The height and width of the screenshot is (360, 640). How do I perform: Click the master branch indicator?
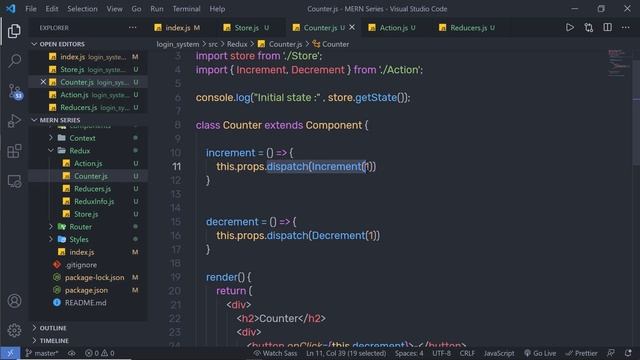[42, 353]
